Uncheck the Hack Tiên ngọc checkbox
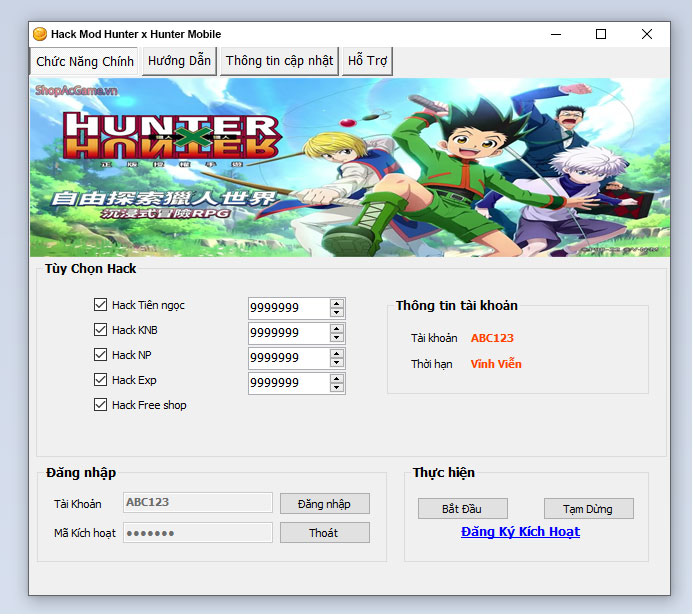 click(x=100, y=305)
